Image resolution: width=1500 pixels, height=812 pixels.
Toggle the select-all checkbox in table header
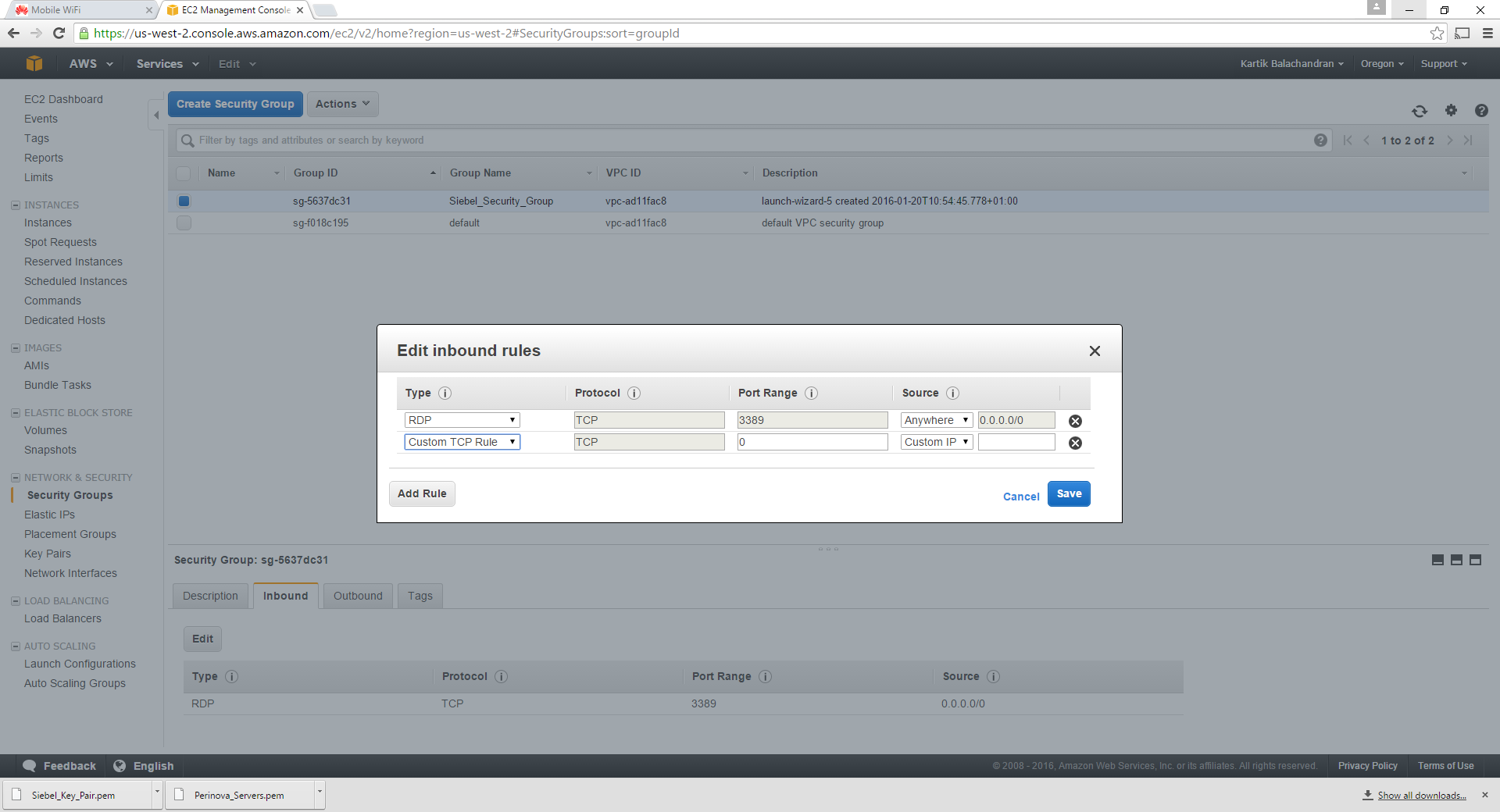point(184,173)
